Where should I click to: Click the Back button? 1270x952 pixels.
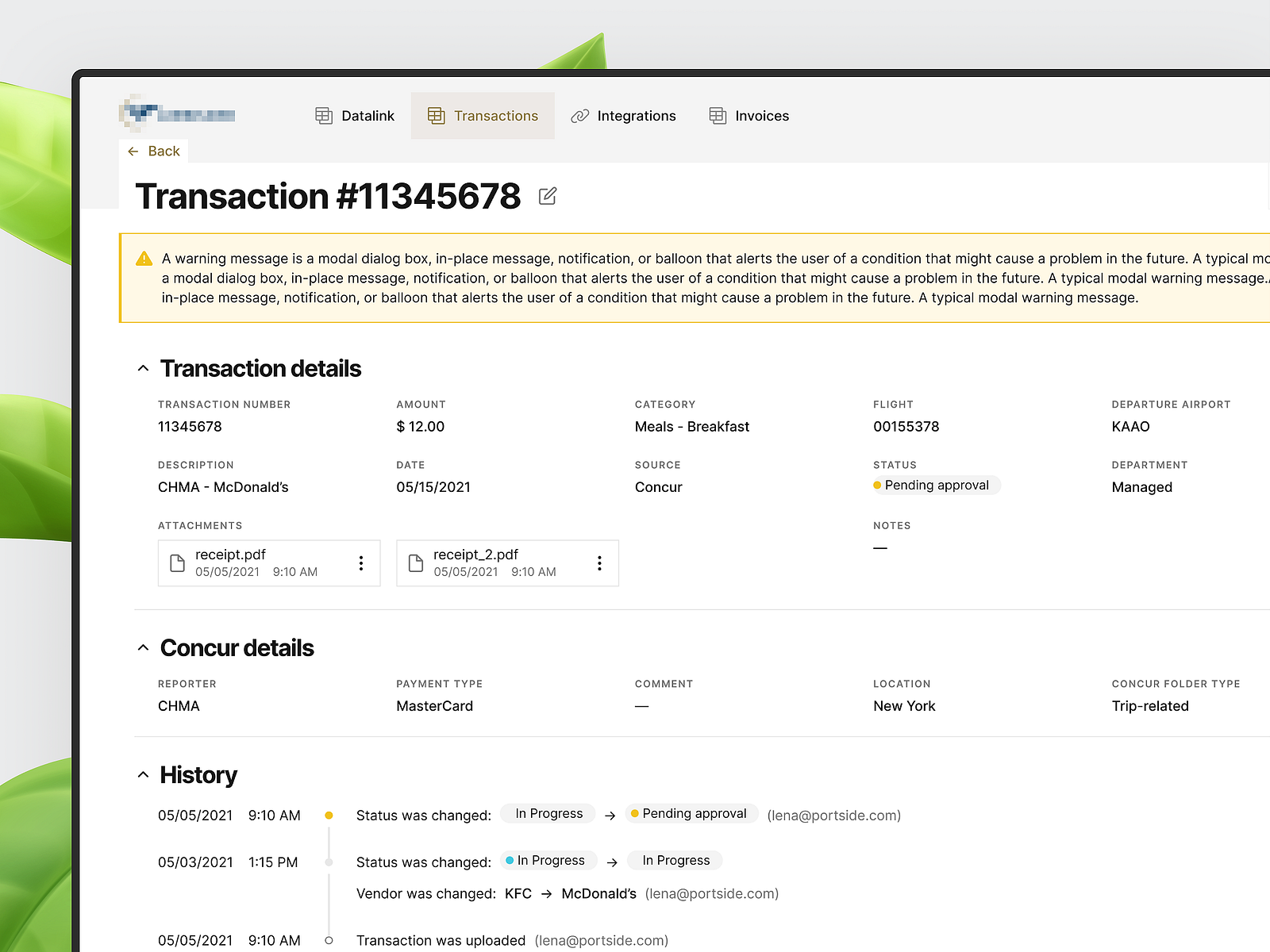click(153, 151)
